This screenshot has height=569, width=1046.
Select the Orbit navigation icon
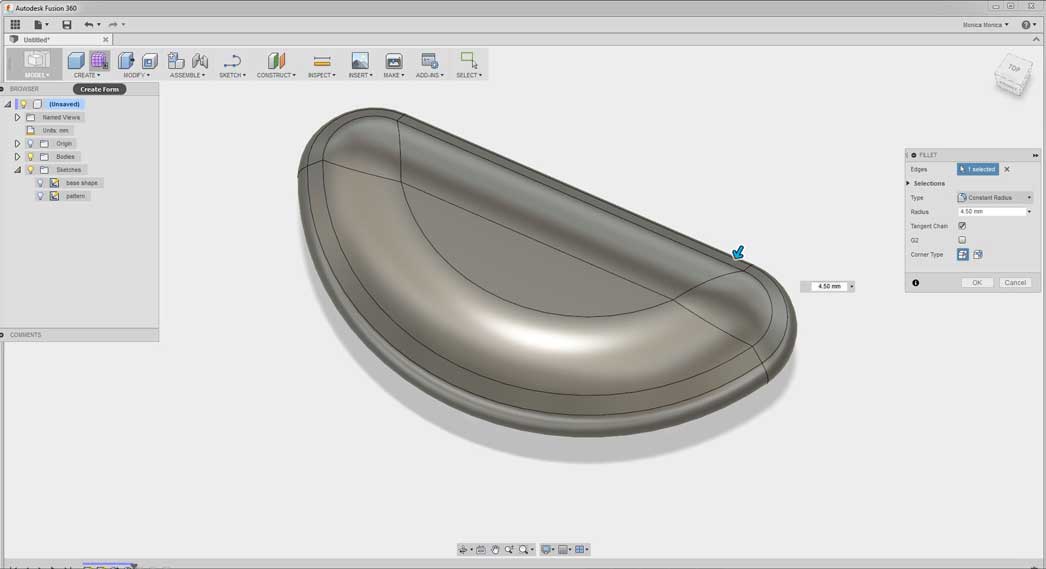point(462,550)
